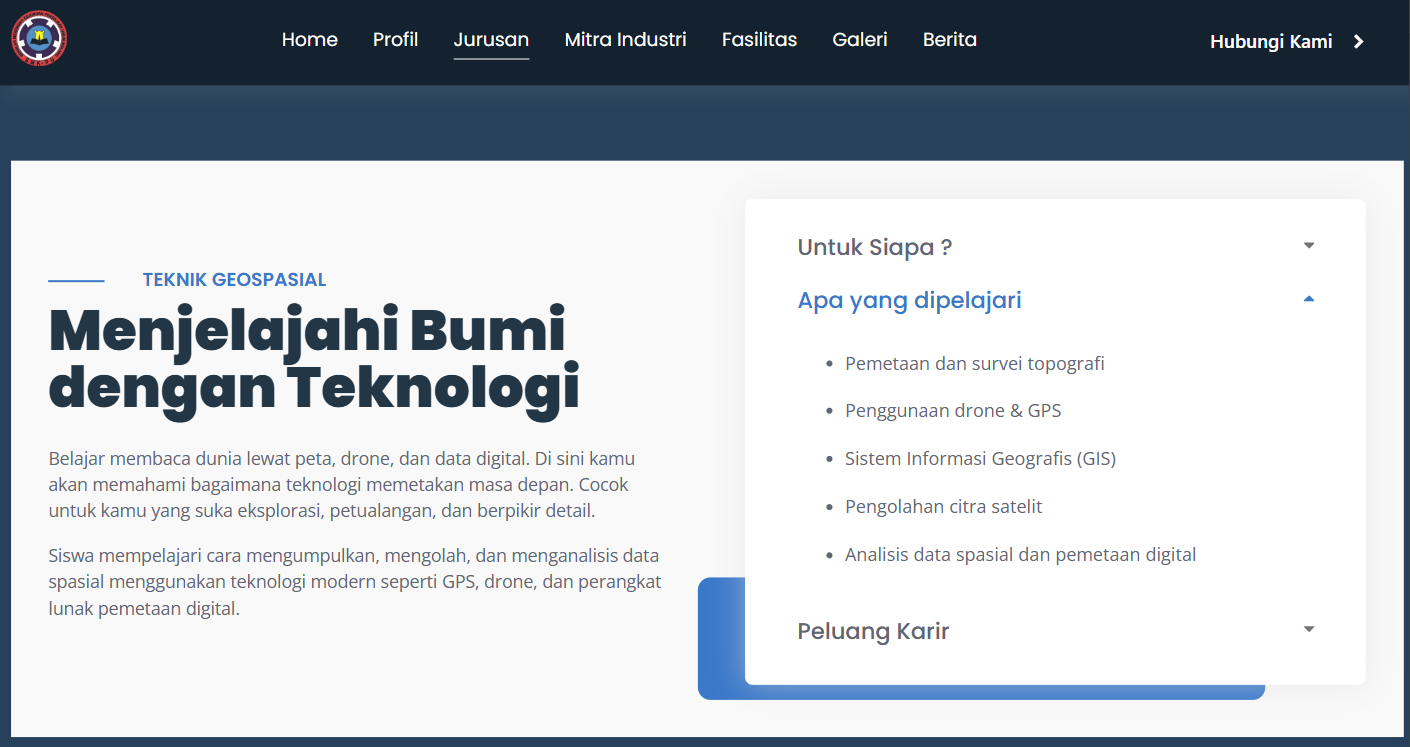Viewport: 1410px width, 747px height.
Task: Collapse Apa yang dipelajari using its up arrow
Action: click(x=1309, y=299)
